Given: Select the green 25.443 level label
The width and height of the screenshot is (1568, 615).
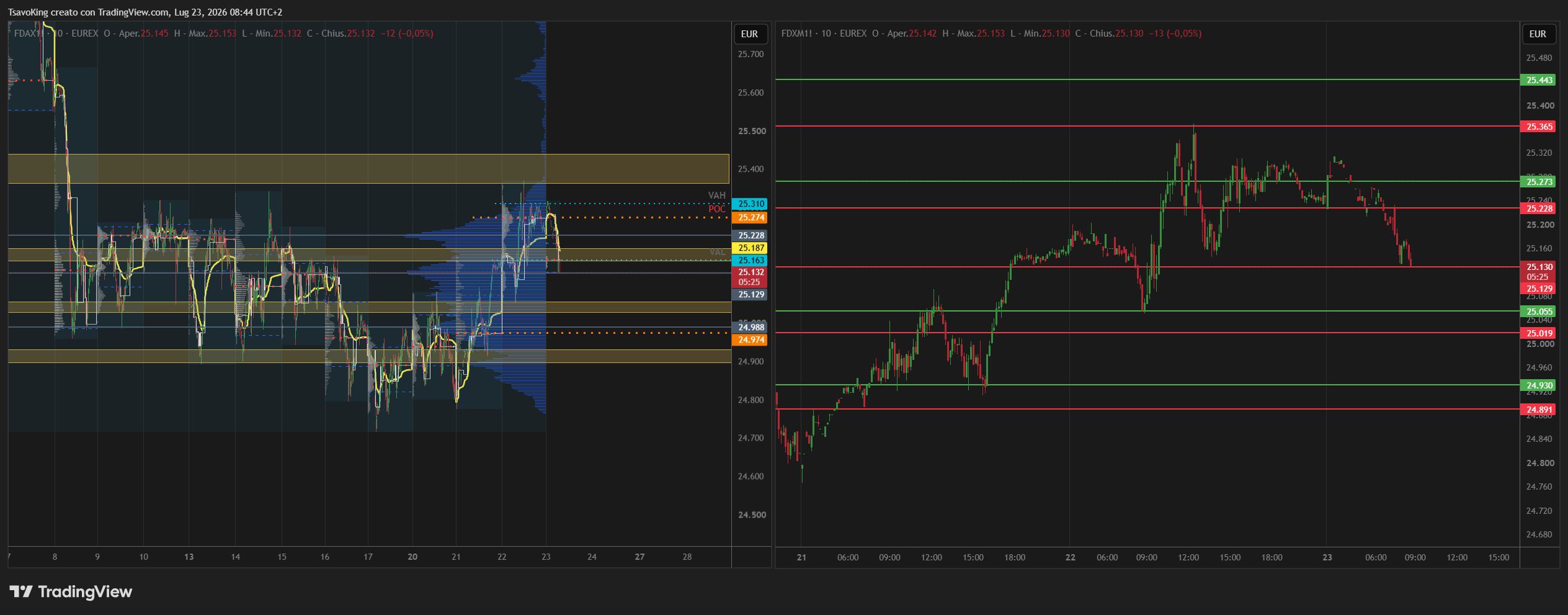Looking at the screenshot, I should (x=1538, y=80).
